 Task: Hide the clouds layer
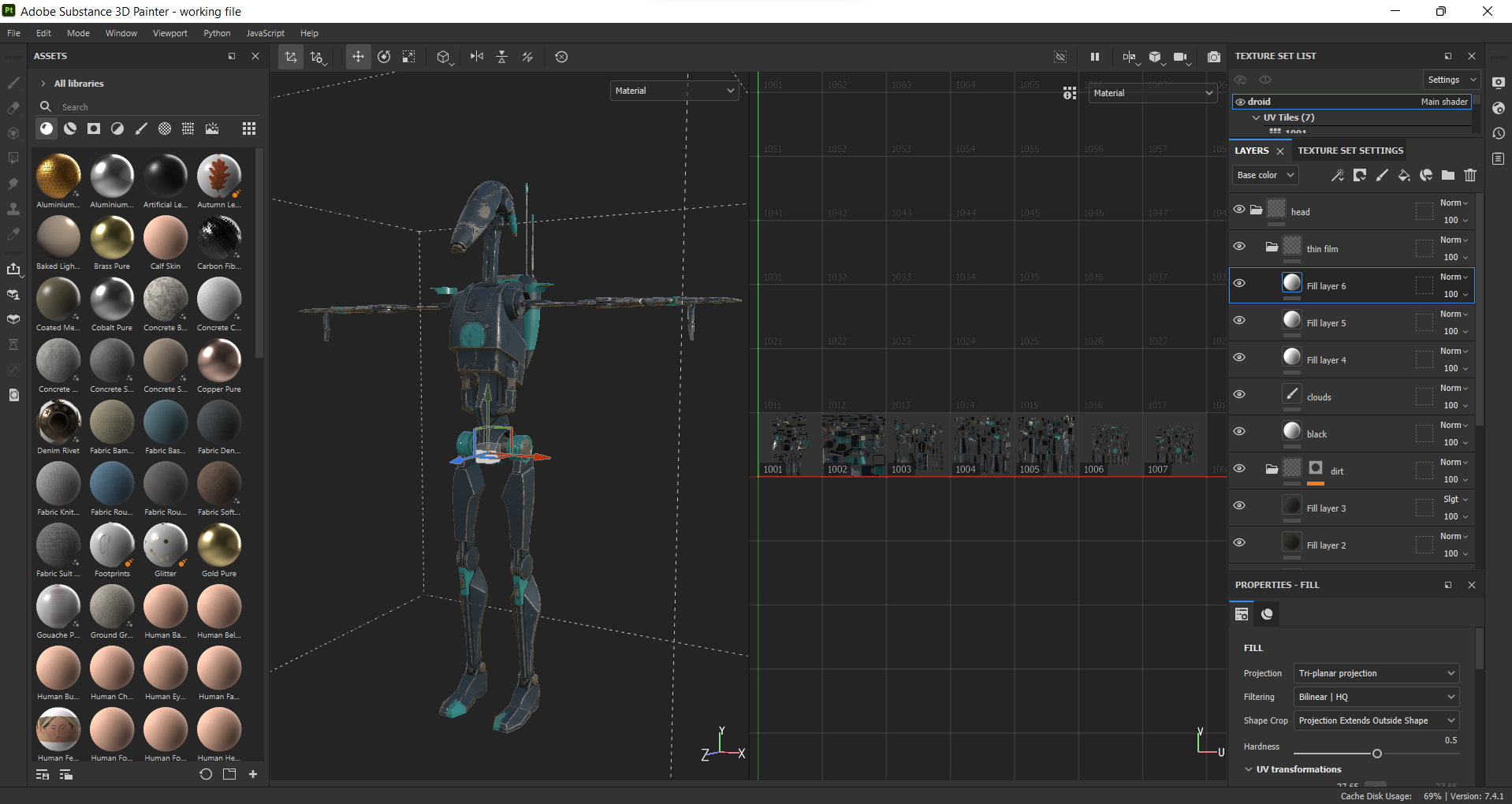pyautogui.click(x=1239, y=395)
